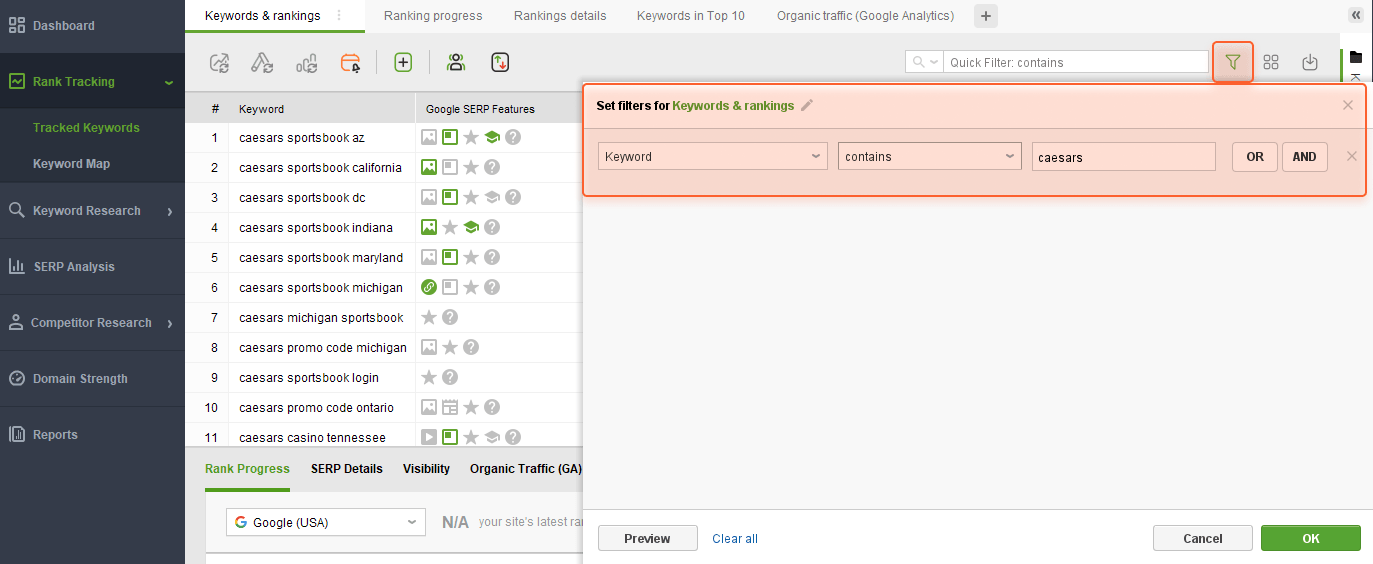Open the workspace grid layout icon
Image resolution: width=1373 pixels, height=564 pixels.
(x=1271, y=62)
